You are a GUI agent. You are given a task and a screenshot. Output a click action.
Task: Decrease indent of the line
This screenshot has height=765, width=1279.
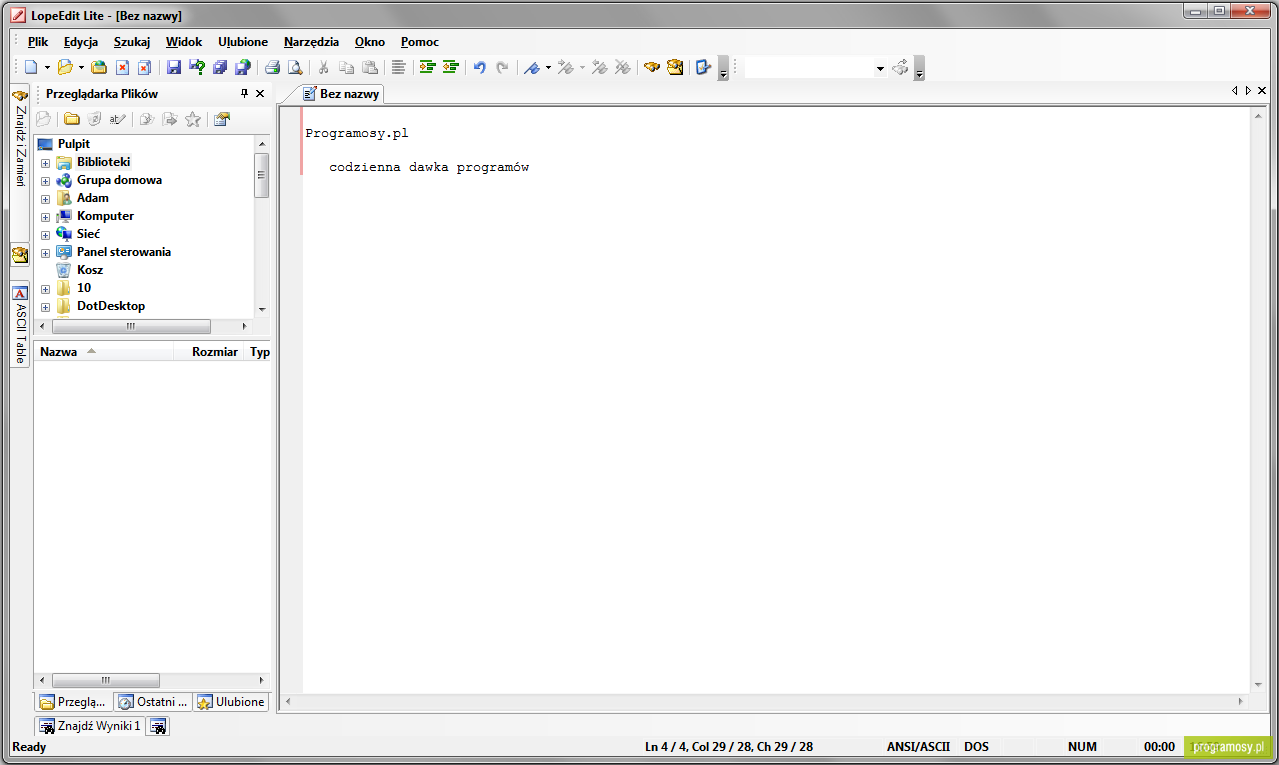click(x=450, y=67)
